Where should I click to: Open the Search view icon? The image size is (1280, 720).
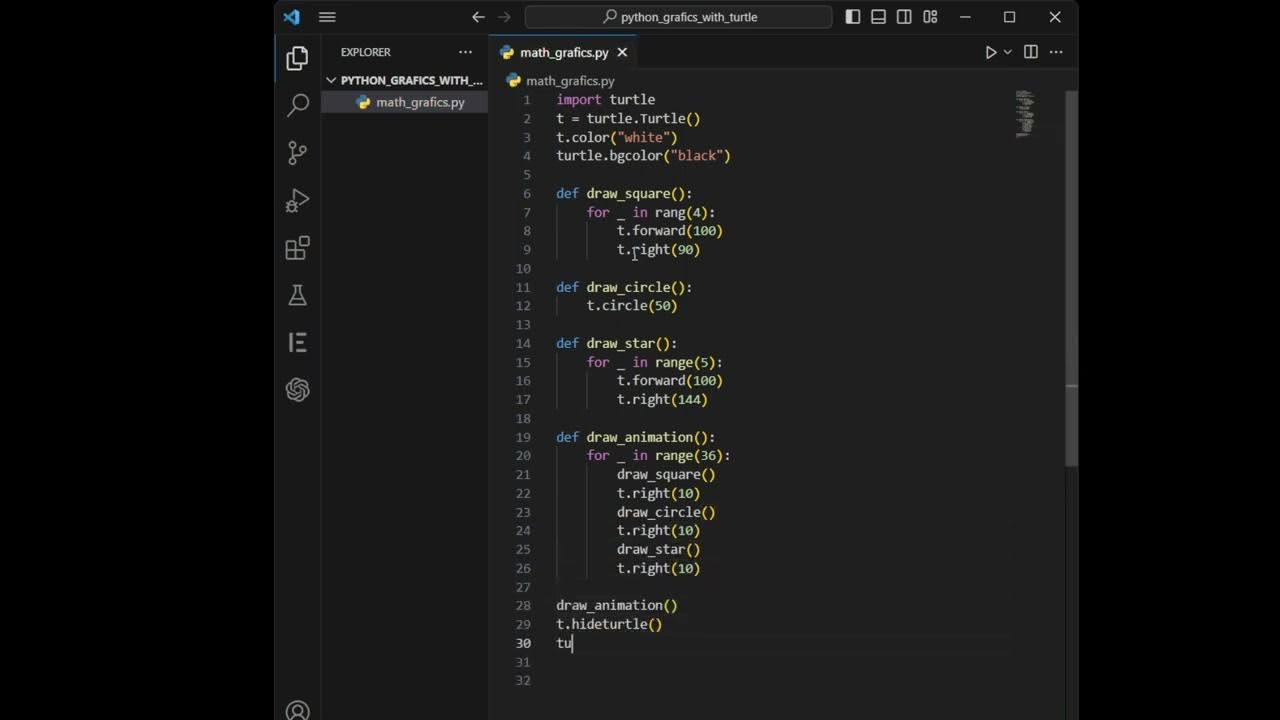(297, 105)
